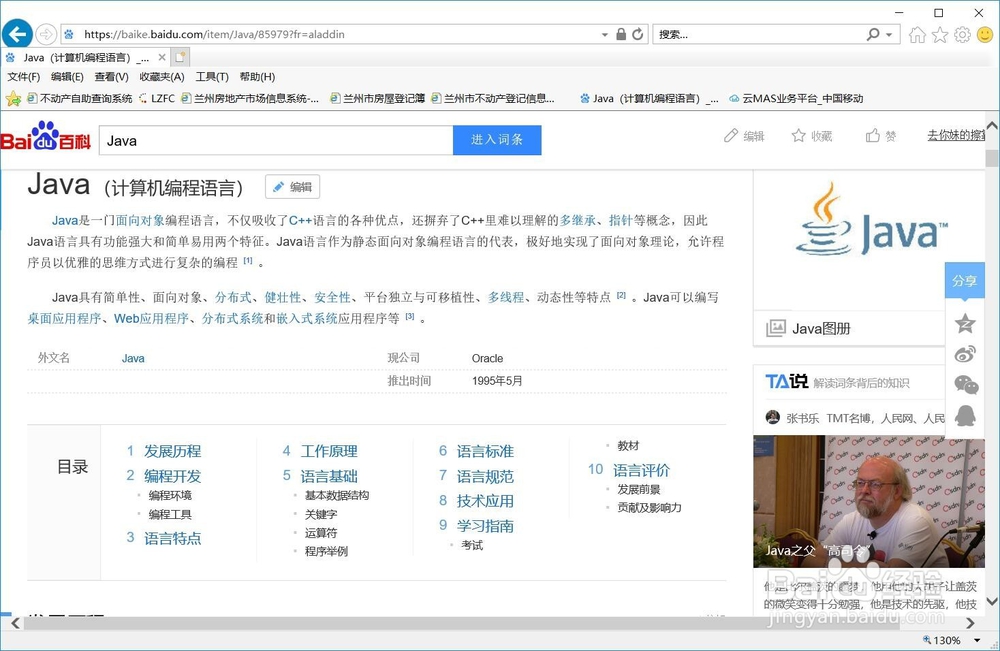1000x651 pixels.
Task: Click the vertical scrollbar thumb
Action: tap(992, 157)
